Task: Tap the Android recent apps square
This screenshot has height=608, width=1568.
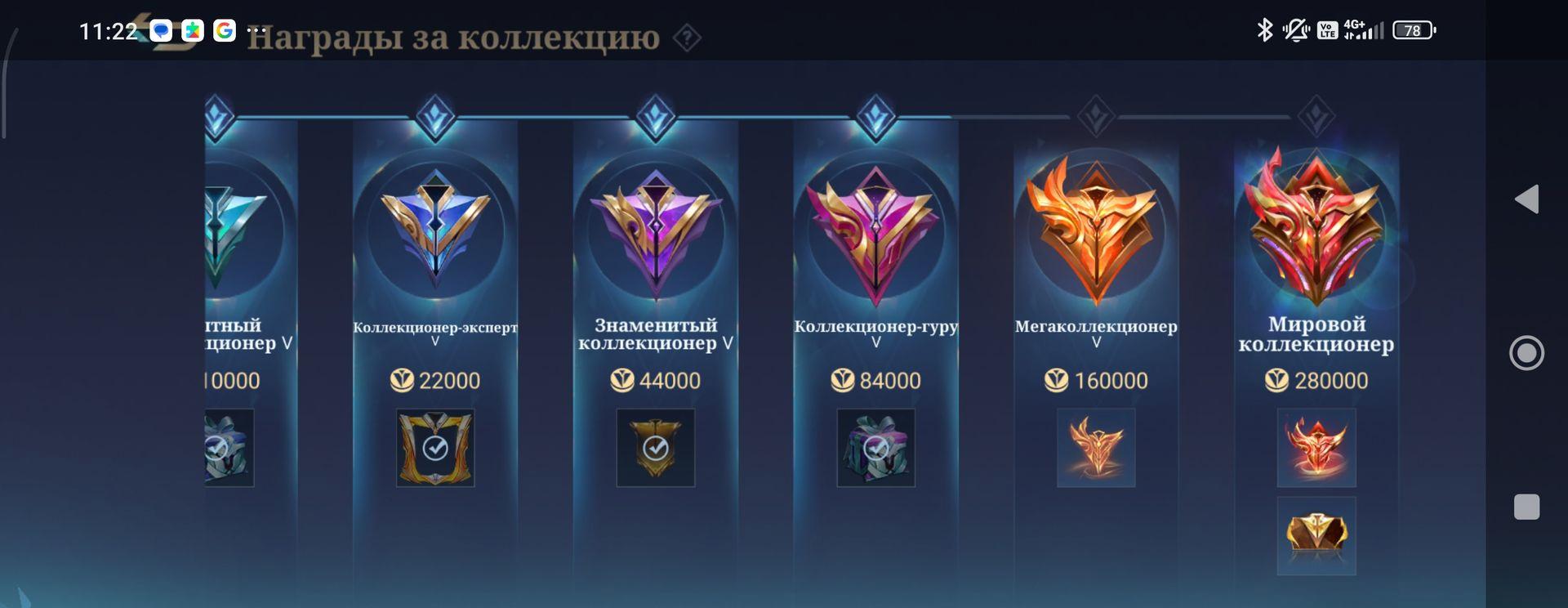Action: coord(1526,507)
